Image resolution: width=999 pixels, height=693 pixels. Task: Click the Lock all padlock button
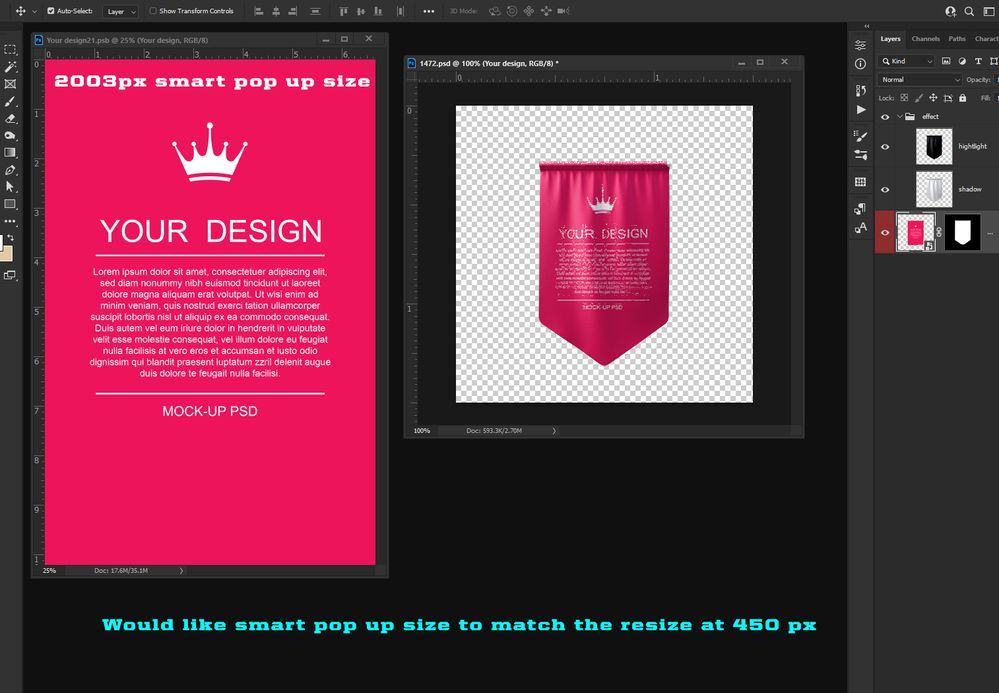(x=962, y=98)
